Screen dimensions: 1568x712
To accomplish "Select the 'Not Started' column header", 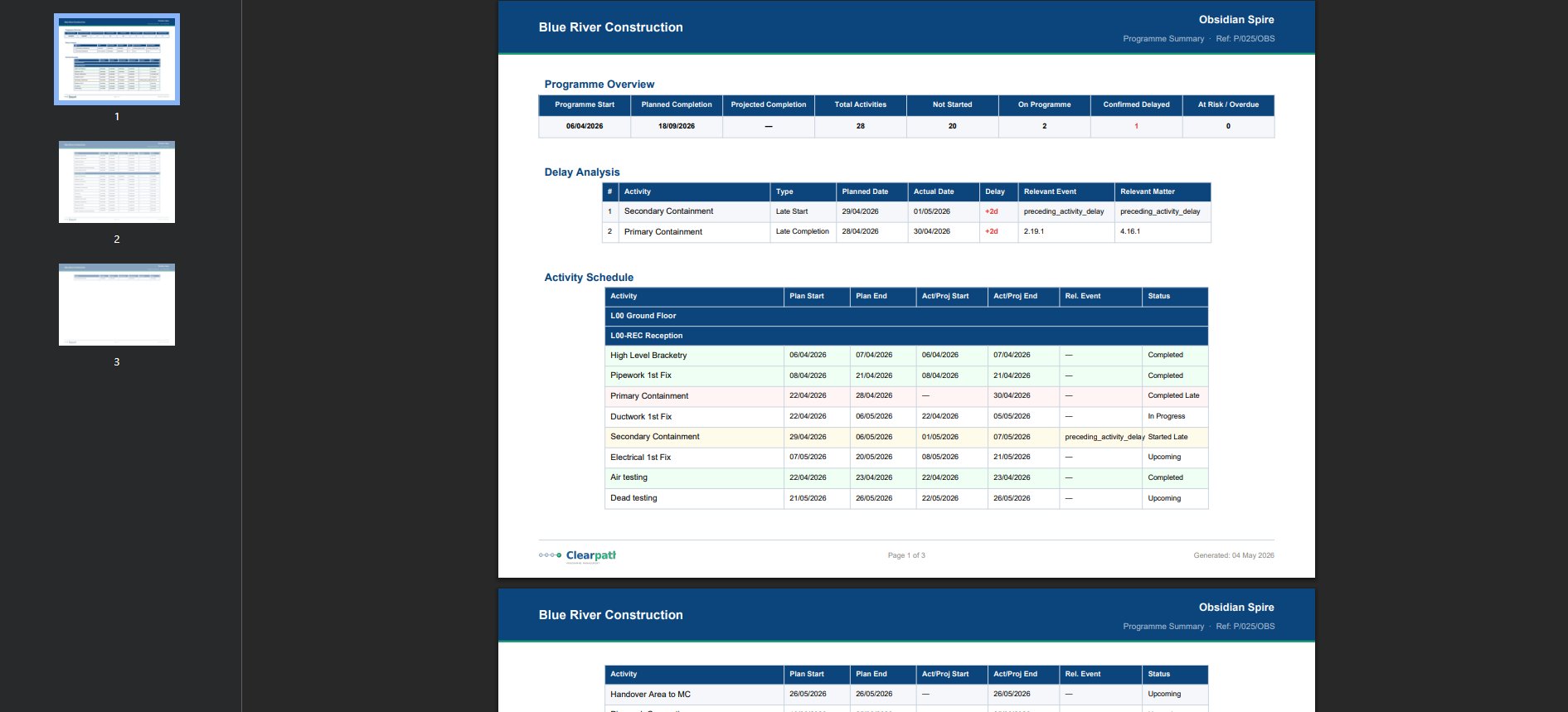I will (x=953, y=105).
